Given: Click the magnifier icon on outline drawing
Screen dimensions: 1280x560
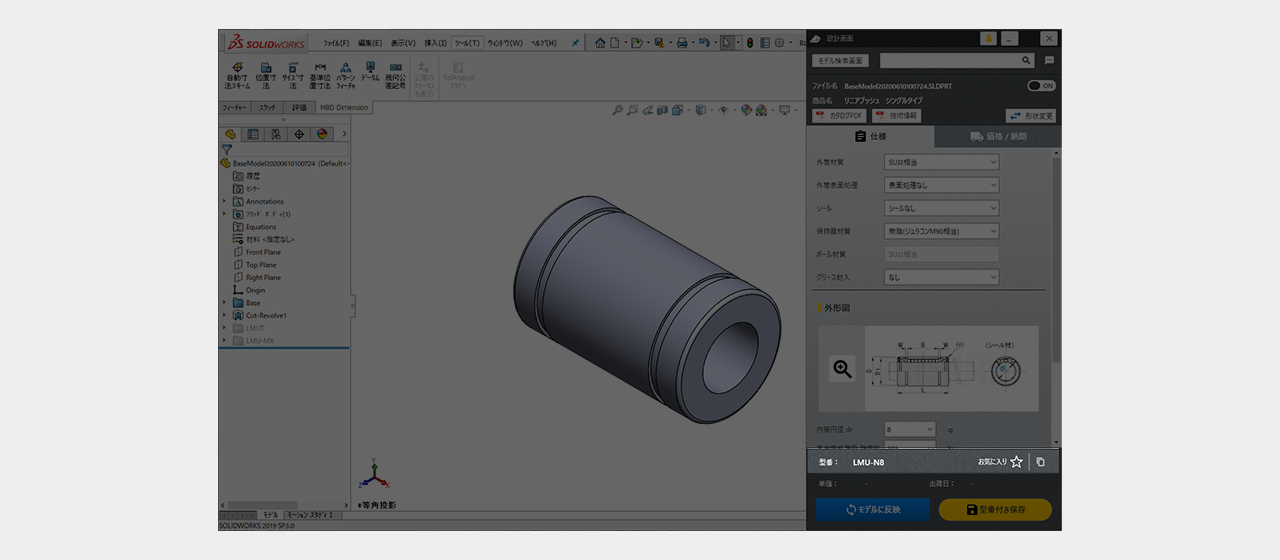Looking at the screenshot, I should pyautogui.click(x=843, y=369).
